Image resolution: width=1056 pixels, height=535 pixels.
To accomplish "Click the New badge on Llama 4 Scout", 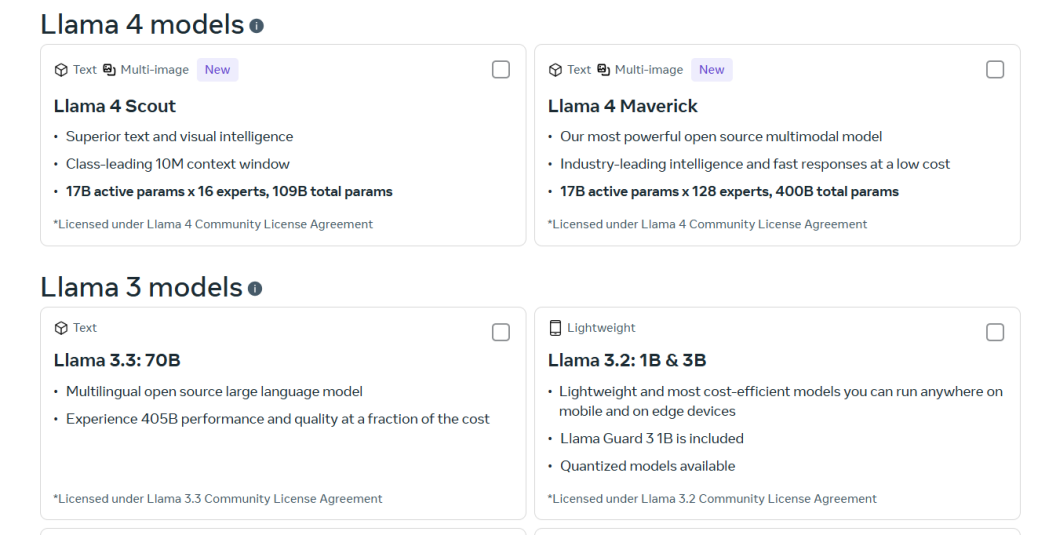I will [x=218, y=69].
